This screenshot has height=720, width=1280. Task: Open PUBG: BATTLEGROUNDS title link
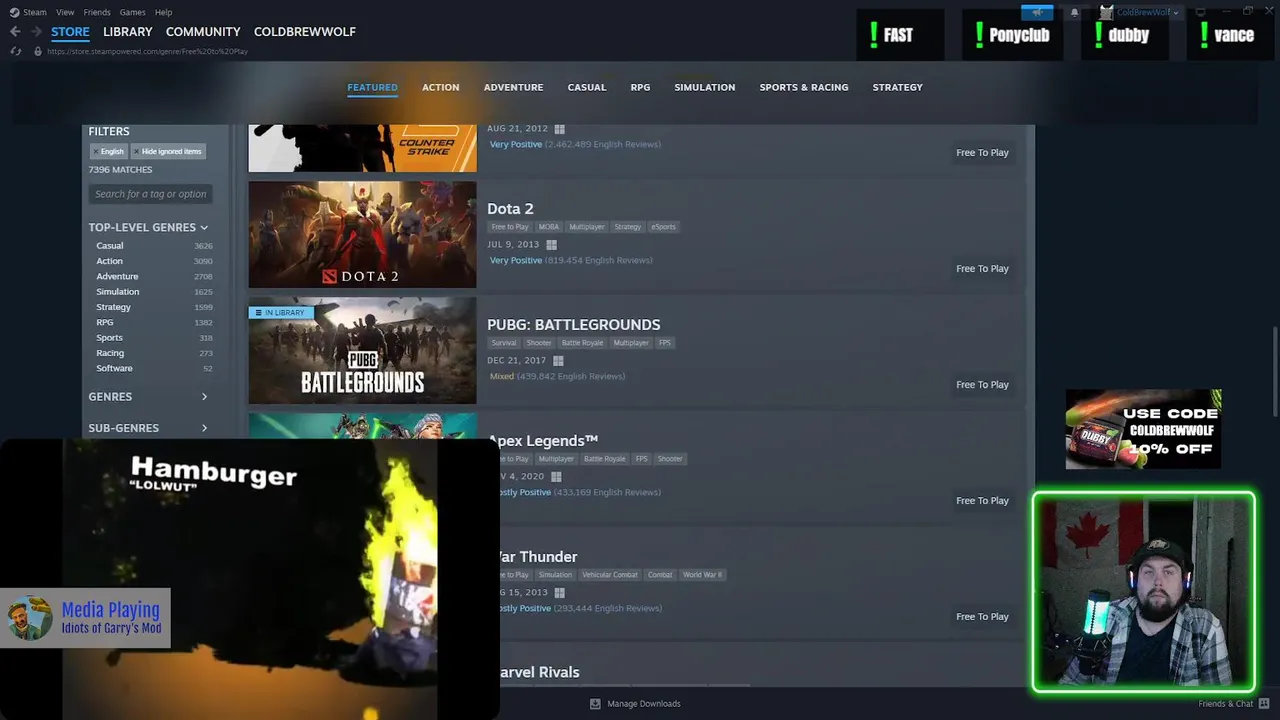(573, 325)
